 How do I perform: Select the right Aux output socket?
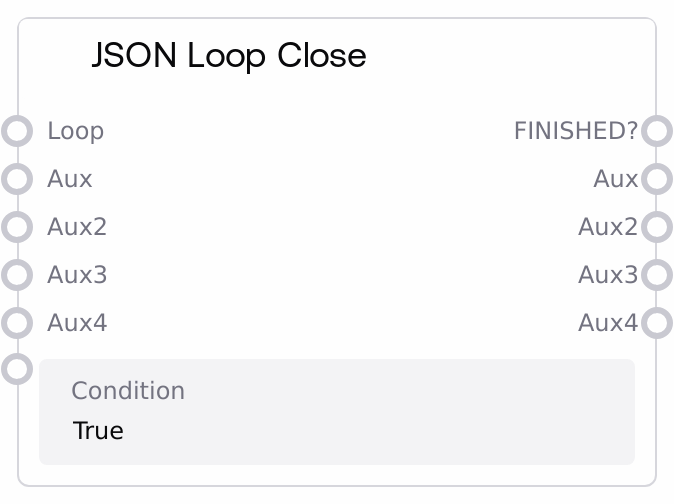coord(656,179)
